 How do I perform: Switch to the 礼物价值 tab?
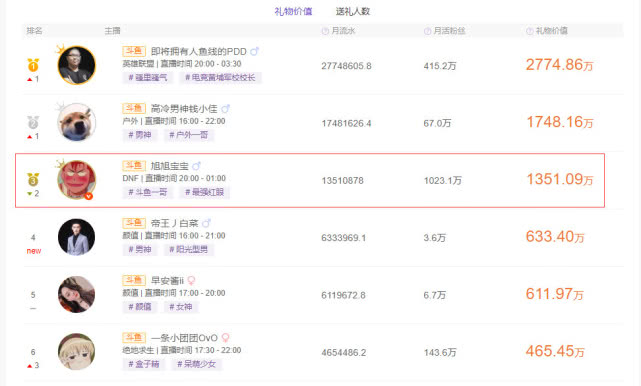click(x=293, y=11)
